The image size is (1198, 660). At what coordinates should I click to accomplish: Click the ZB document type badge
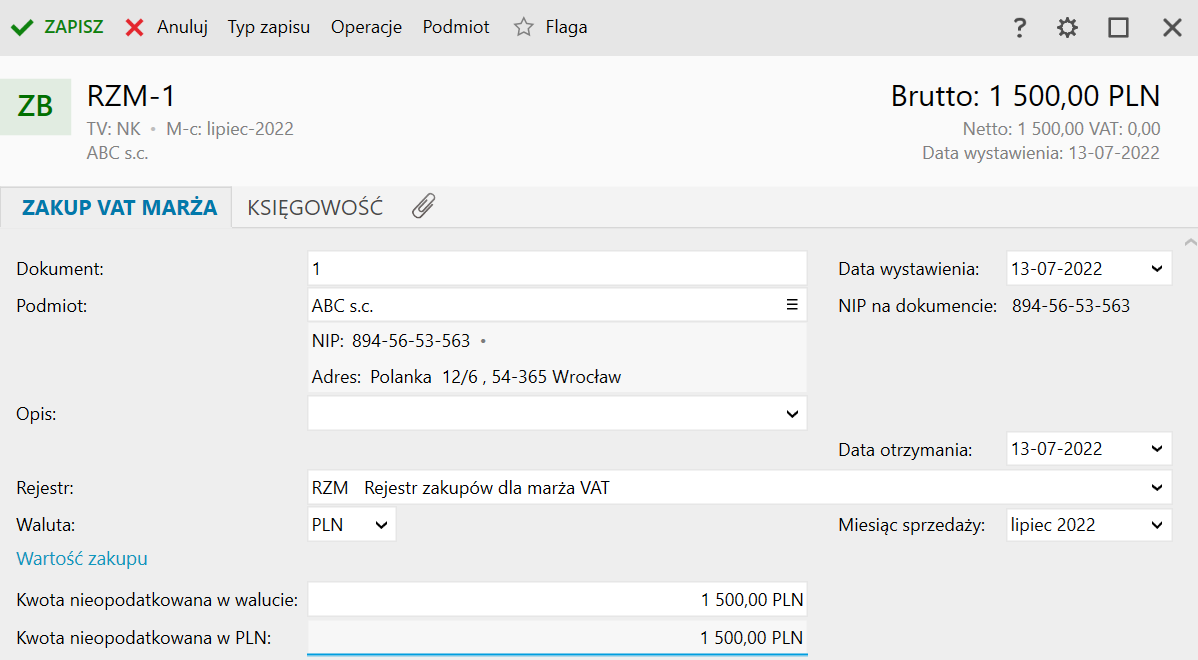36,106
